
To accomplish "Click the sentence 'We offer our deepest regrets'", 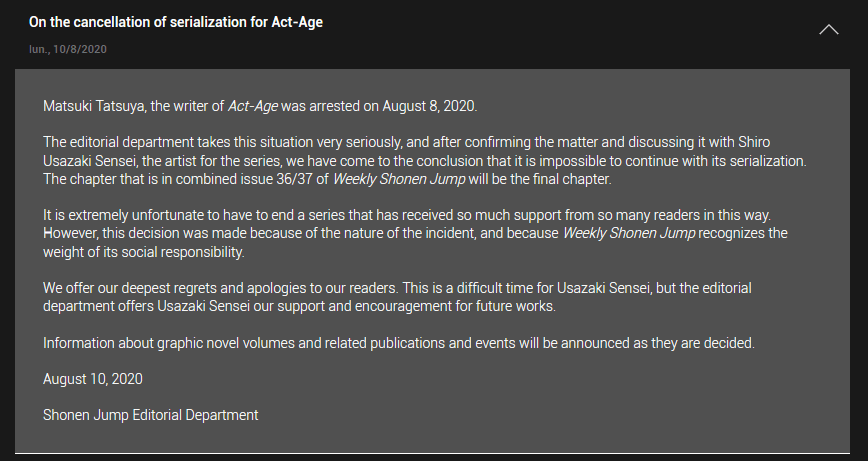I will [220, 288].
